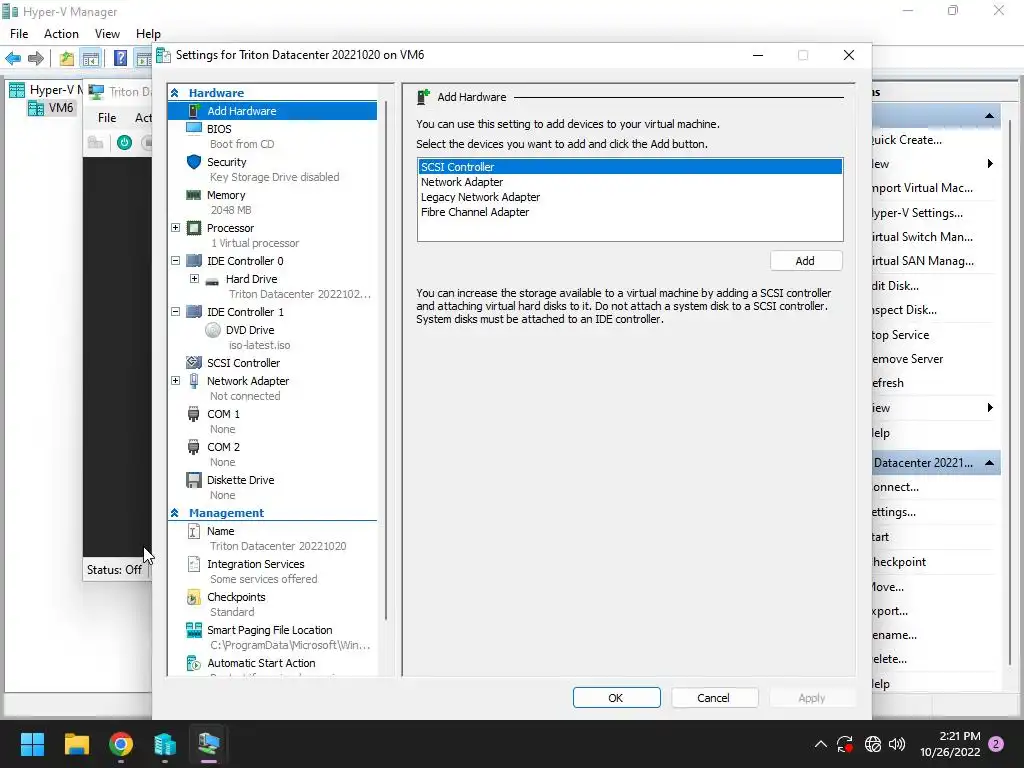Click the clock and date in taskbar
Viewport: 1024px width, 768px height.
pyautogui.click(x=950, y=744)
